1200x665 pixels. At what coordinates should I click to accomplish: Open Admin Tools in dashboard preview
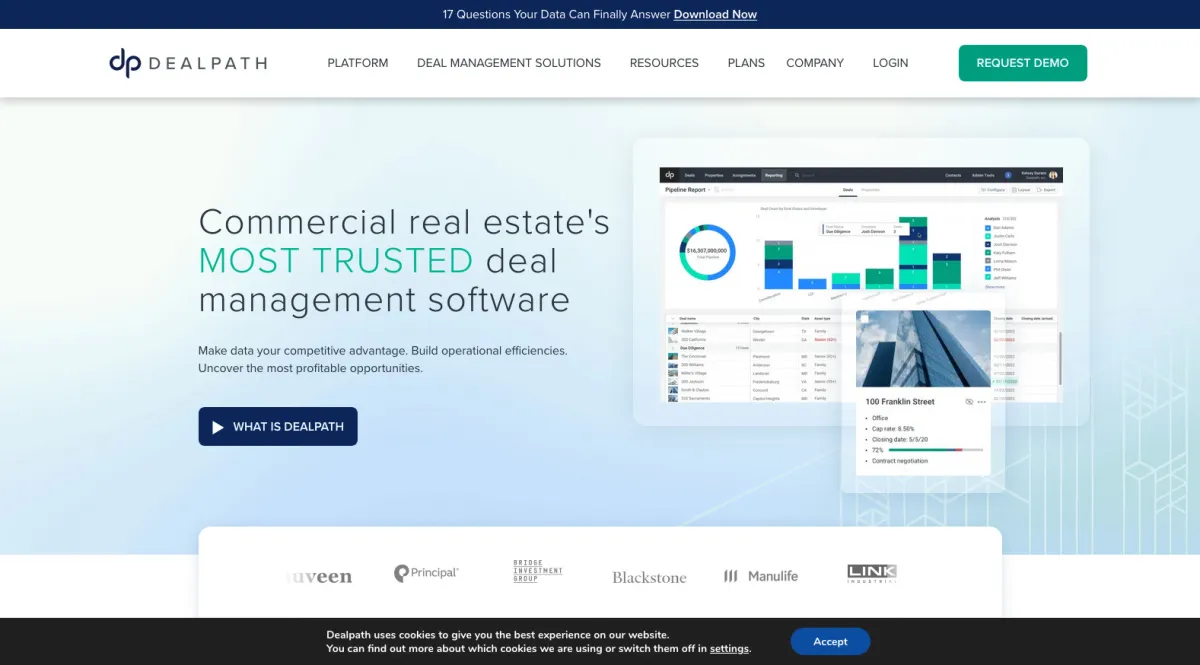pyautogui.click(x=983, y=175)
